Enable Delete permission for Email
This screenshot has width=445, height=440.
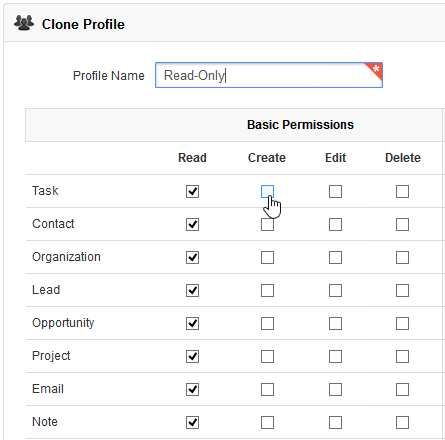402,389
